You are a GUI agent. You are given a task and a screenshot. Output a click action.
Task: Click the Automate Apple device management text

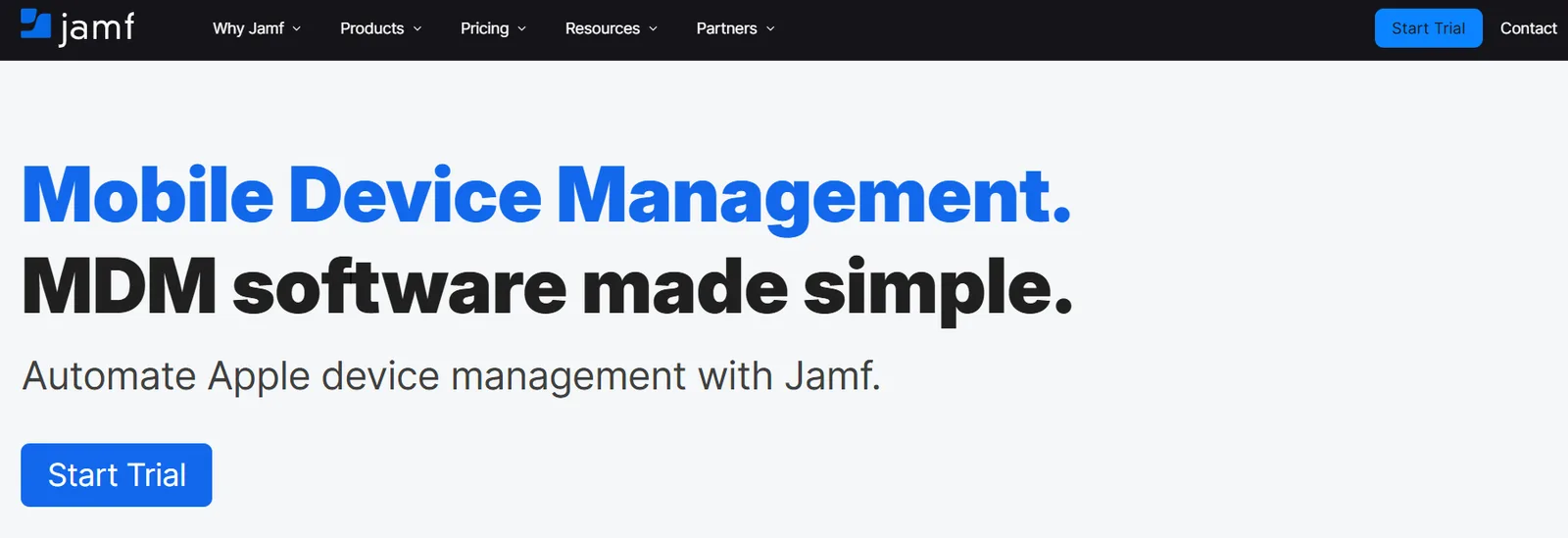click(452, 376)
